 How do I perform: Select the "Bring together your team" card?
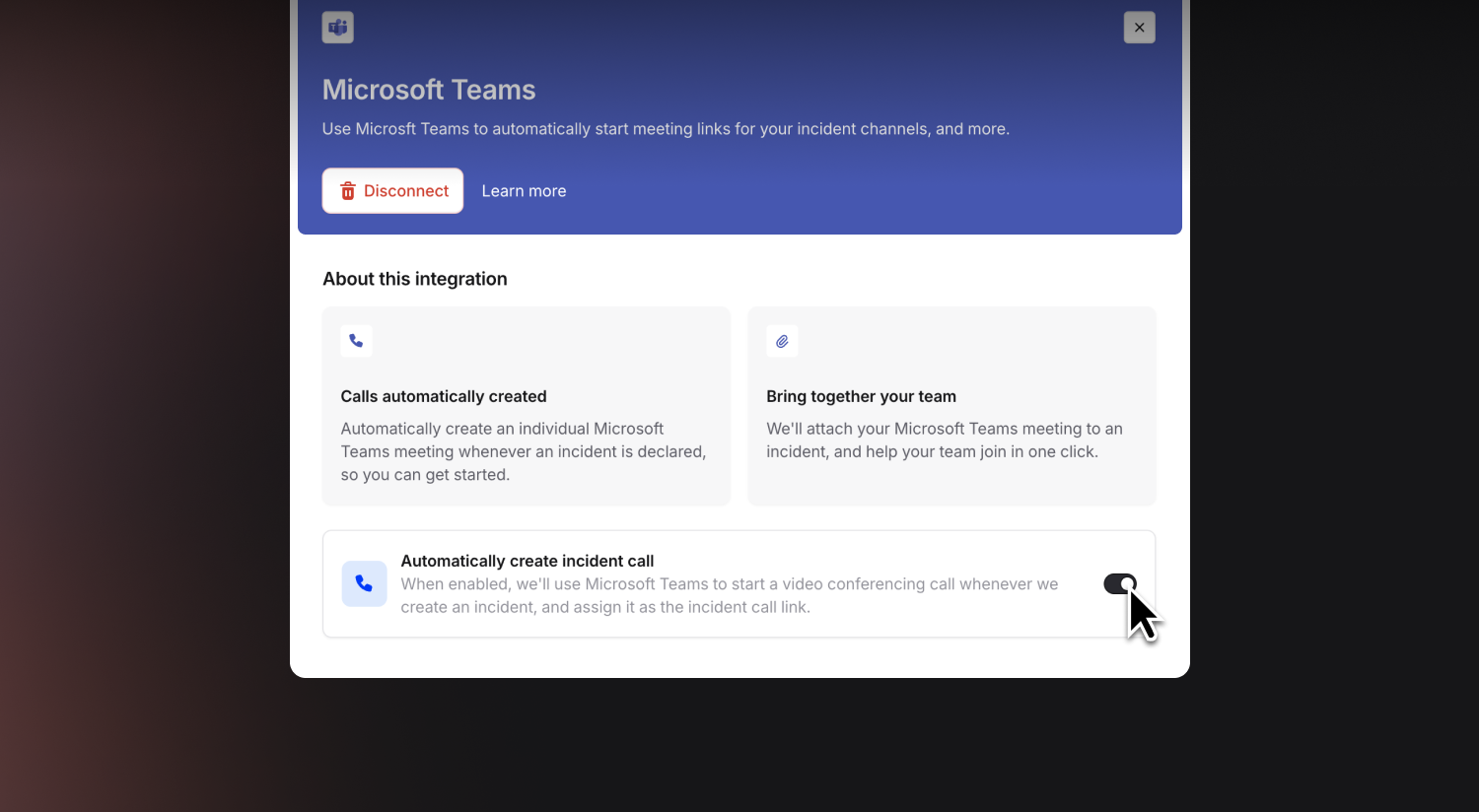point(951,406)
